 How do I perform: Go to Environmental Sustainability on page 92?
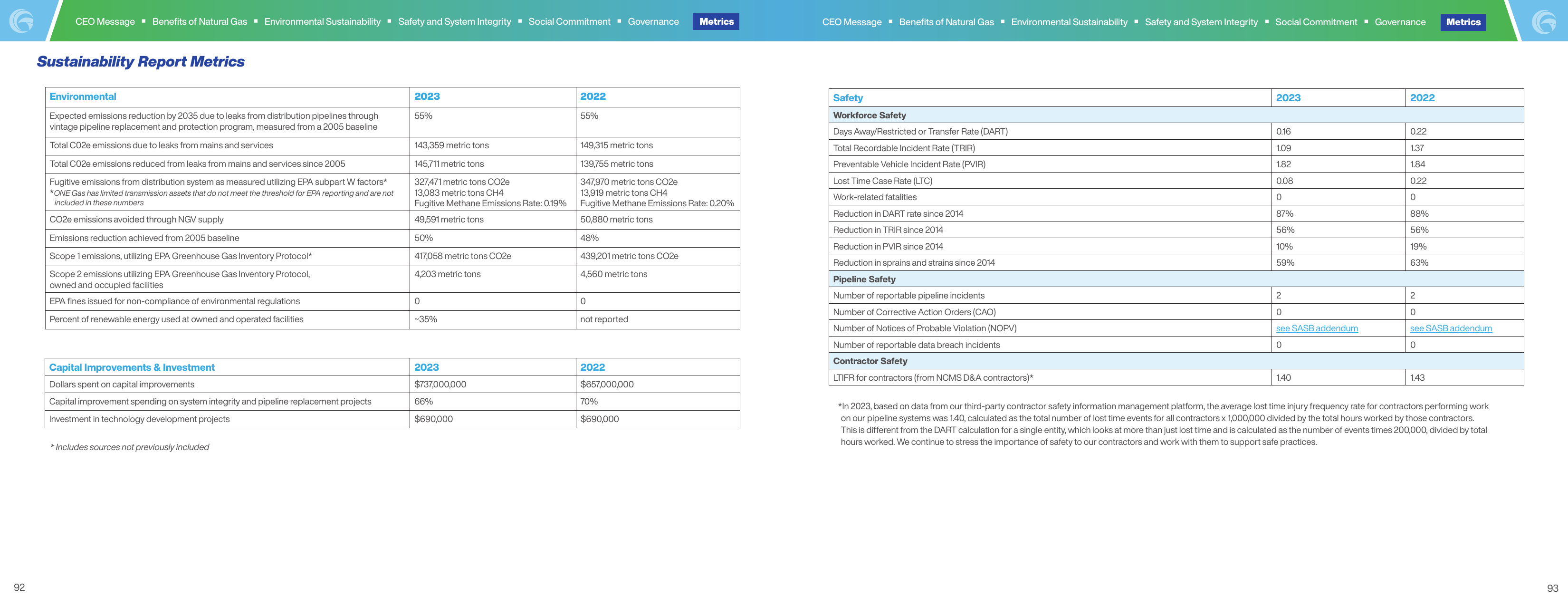323,21
